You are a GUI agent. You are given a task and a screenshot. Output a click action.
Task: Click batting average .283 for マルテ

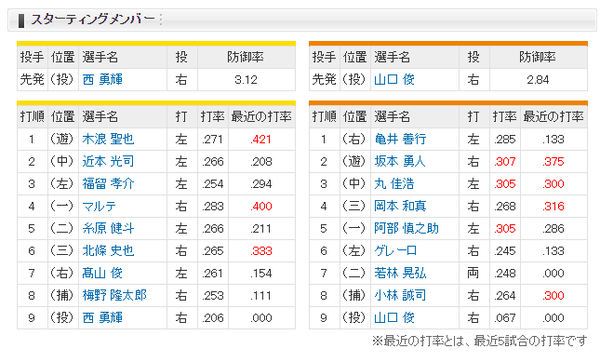(212, 206)
